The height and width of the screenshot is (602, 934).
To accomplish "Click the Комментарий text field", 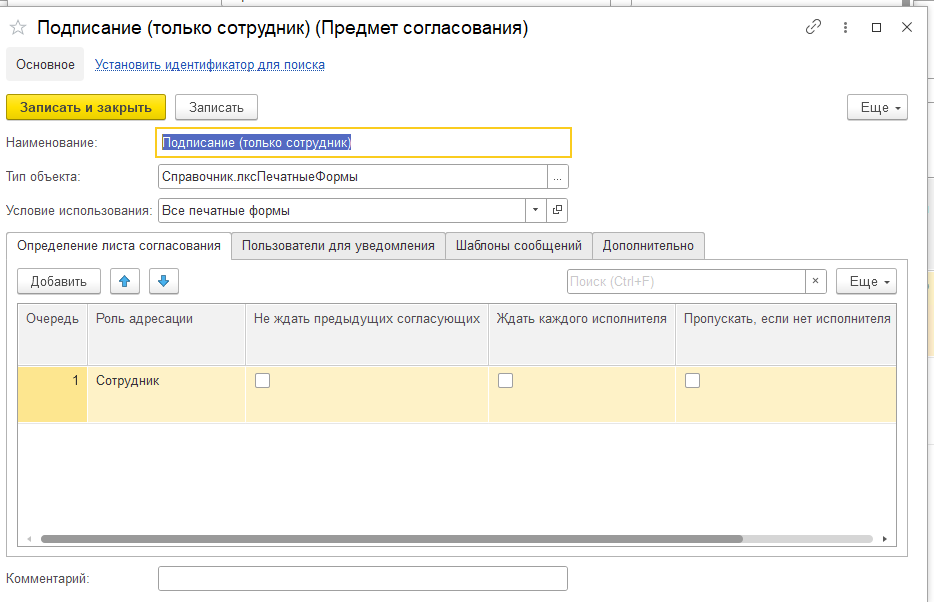I will point(363,578).
